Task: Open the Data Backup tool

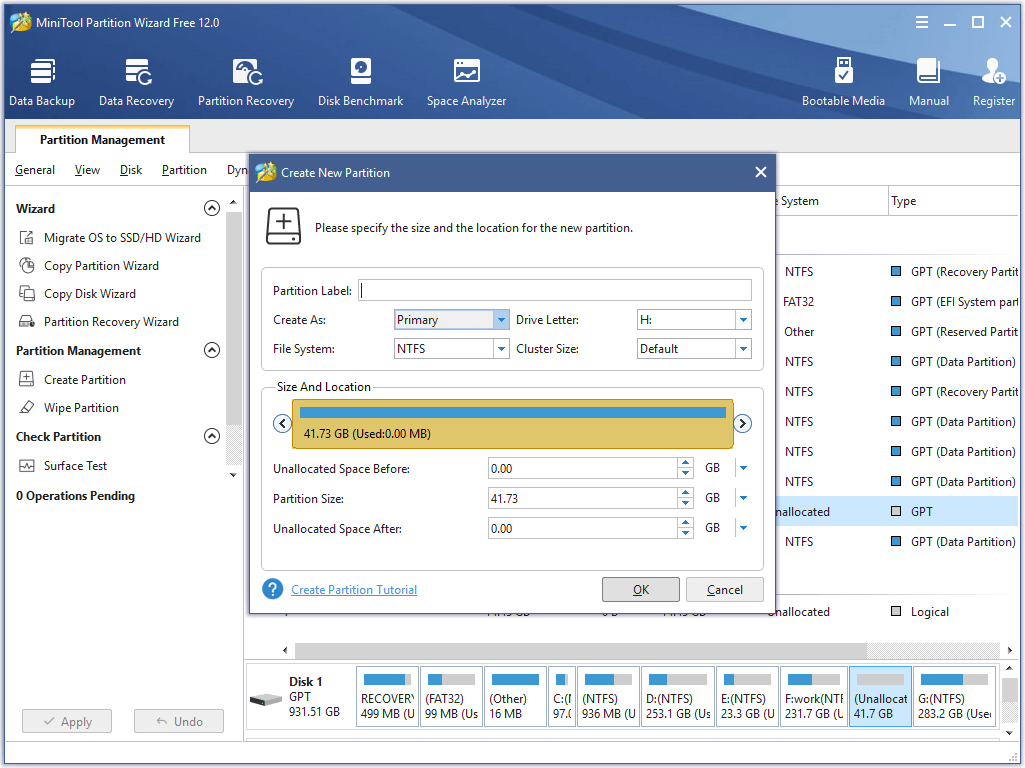Action: tap(42, 82)
